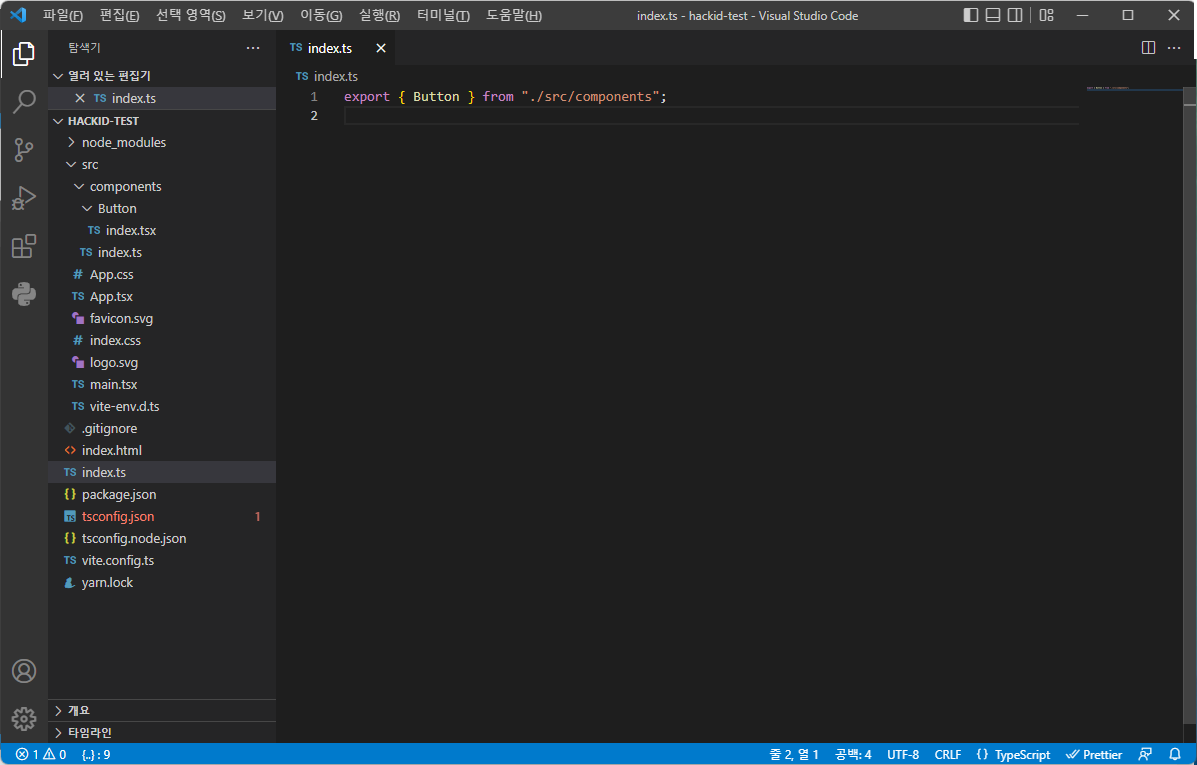Click the feedback icon in status bar
The image size is (1197, 765).
coord(1145,754)
